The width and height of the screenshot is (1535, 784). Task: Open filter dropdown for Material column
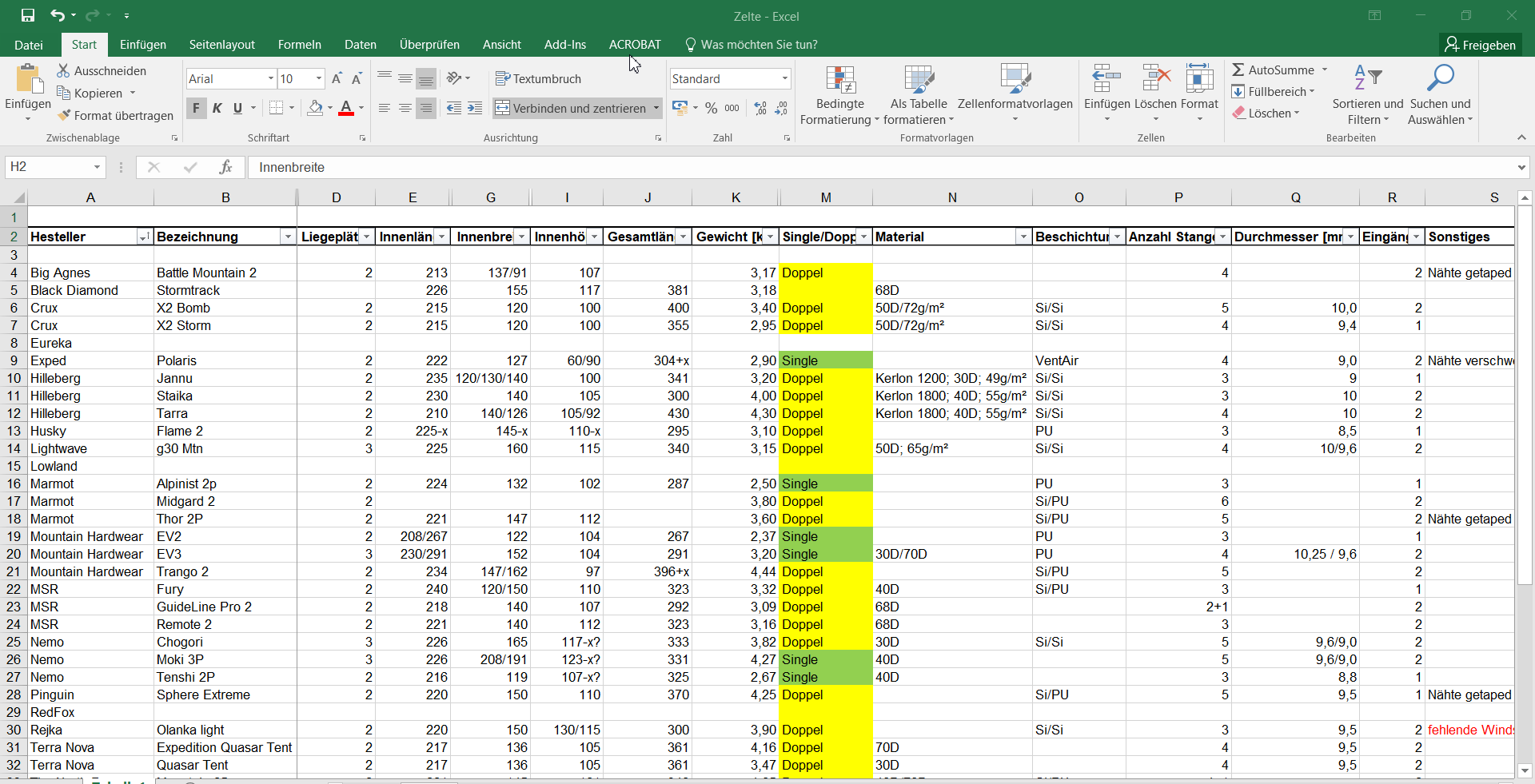tap(1023, 237)
